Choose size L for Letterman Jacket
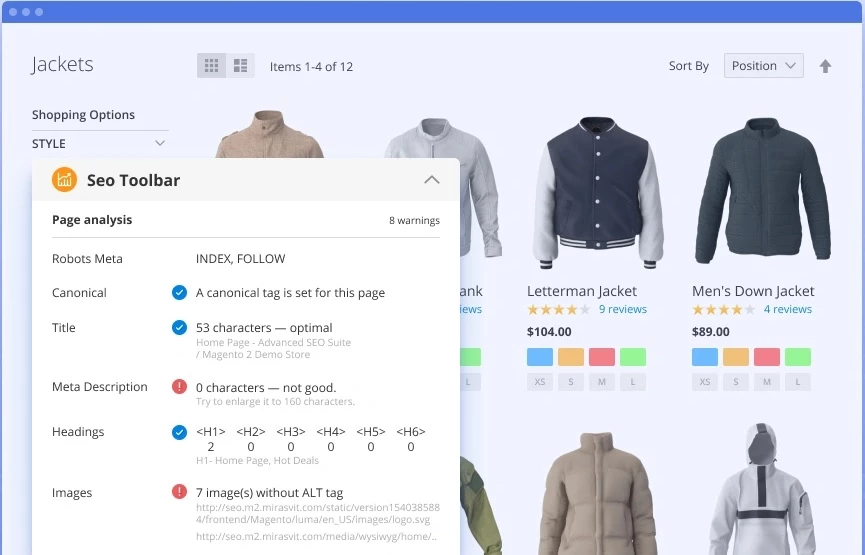 click(x=633, y=382)
